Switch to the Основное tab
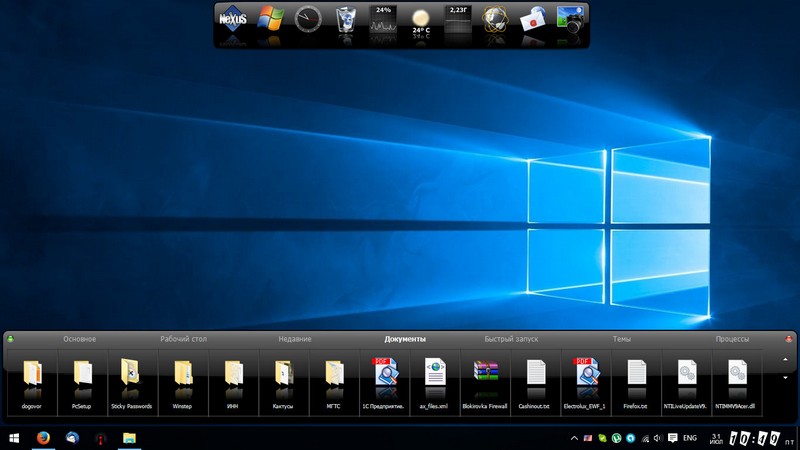This screenshot has height=450, width=800. pyautogui.click(x=80, y=339)
